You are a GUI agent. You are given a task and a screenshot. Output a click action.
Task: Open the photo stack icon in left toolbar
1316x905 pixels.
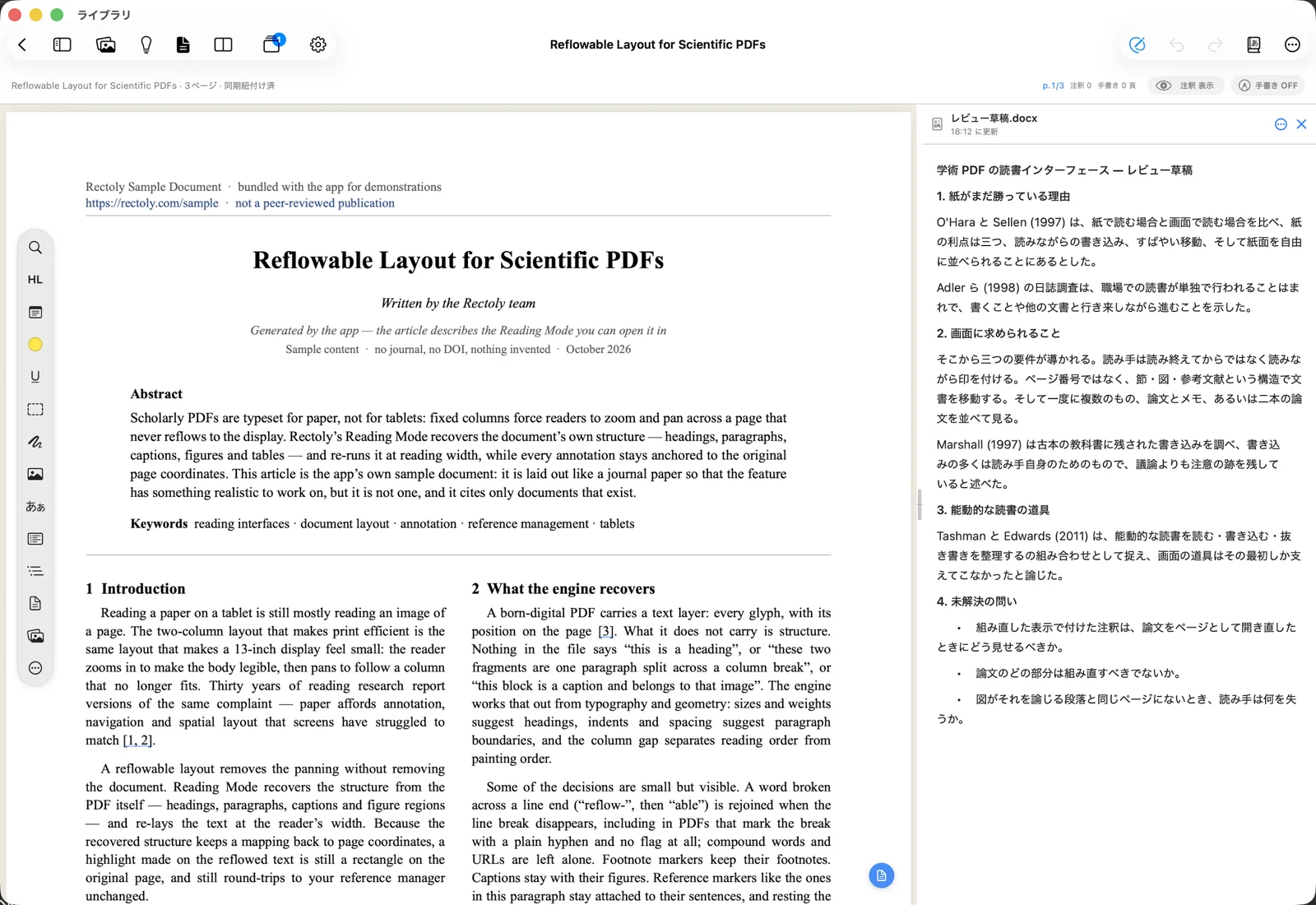tap(35, 636)
